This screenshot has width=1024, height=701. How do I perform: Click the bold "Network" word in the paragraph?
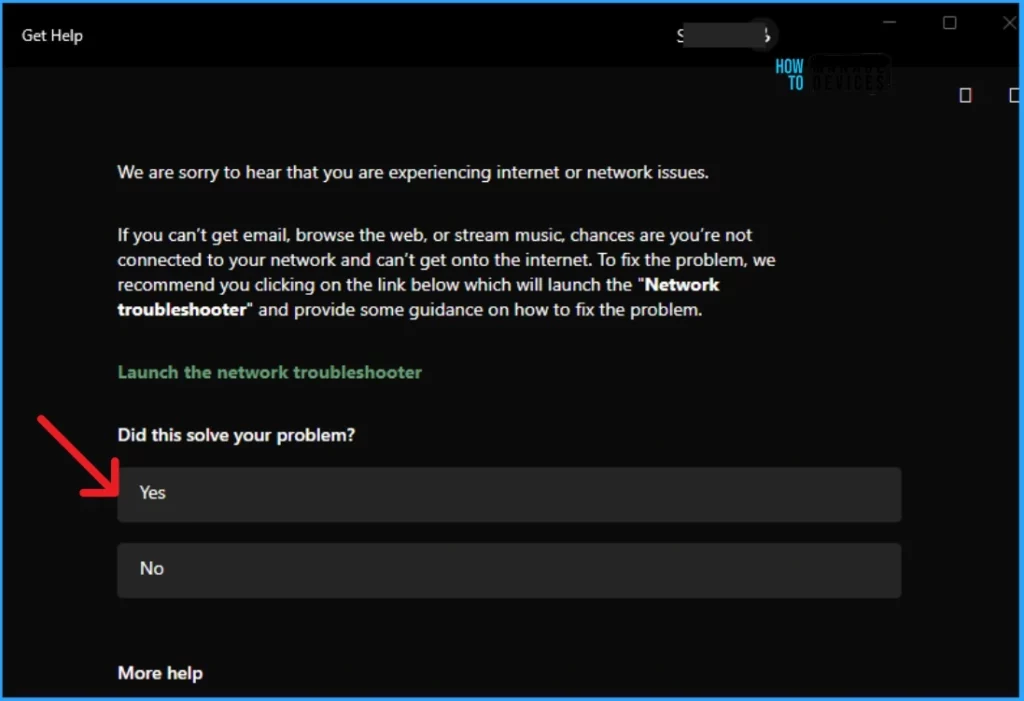682,285
